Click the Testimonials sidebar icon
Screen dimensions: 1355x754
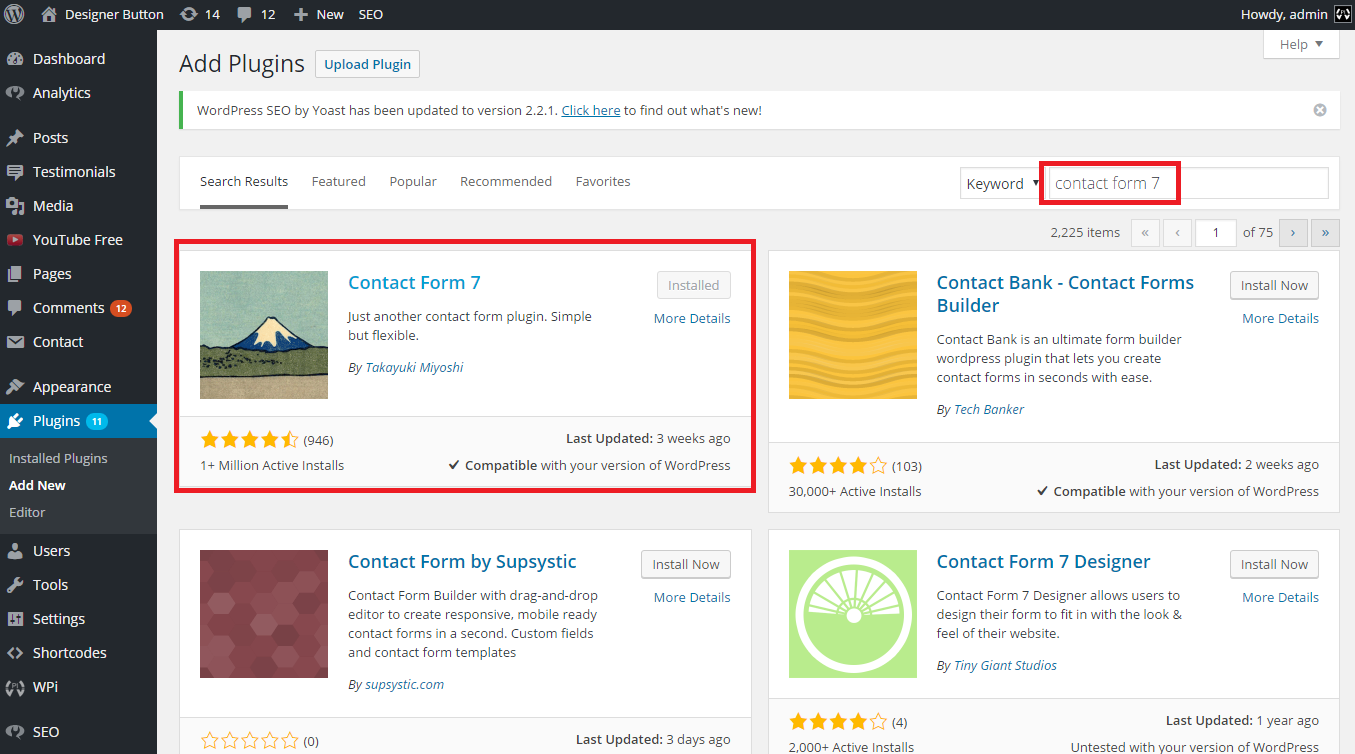pos(15,172)
